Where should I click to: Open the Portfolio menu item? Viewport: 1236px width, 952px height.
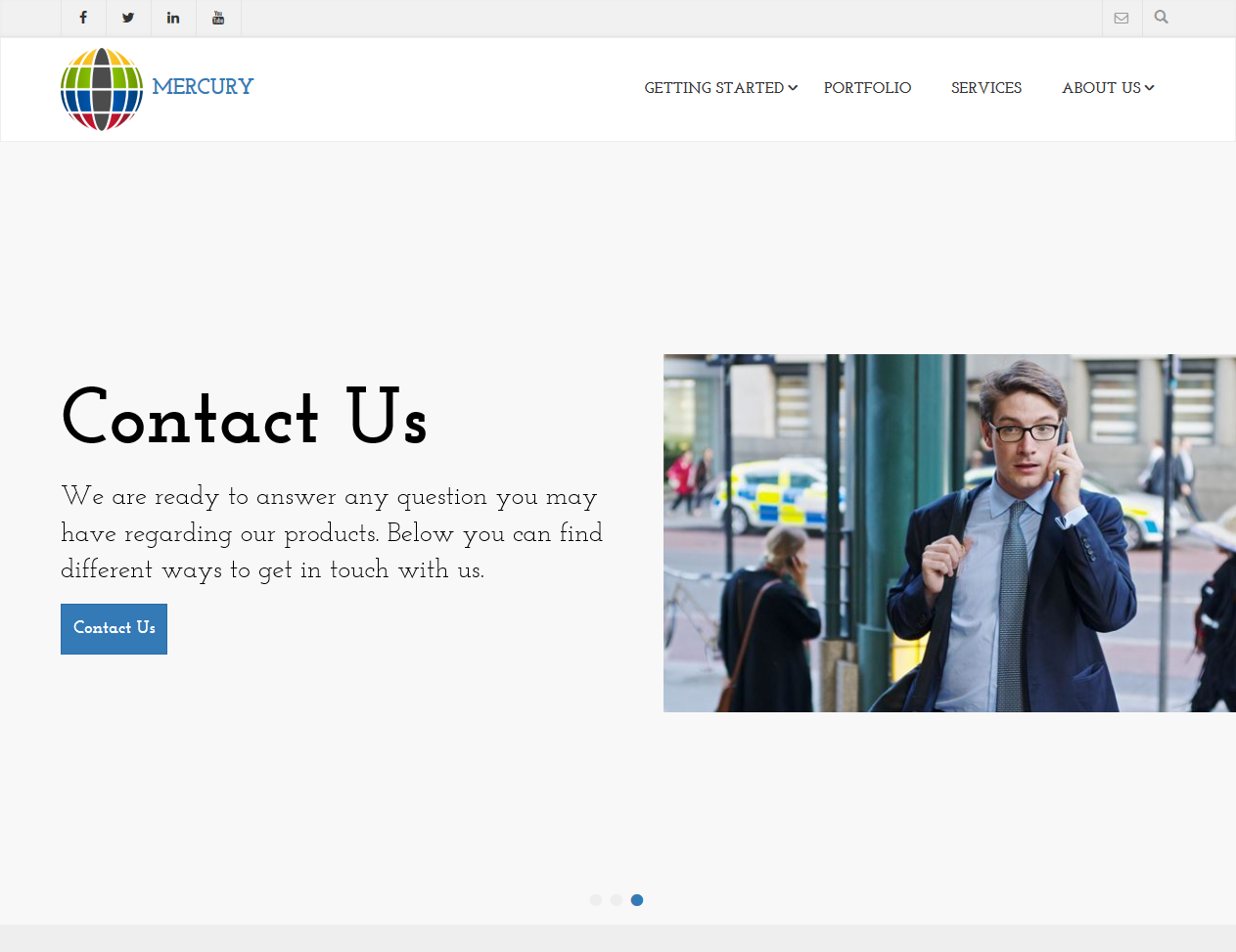(867, 88)
